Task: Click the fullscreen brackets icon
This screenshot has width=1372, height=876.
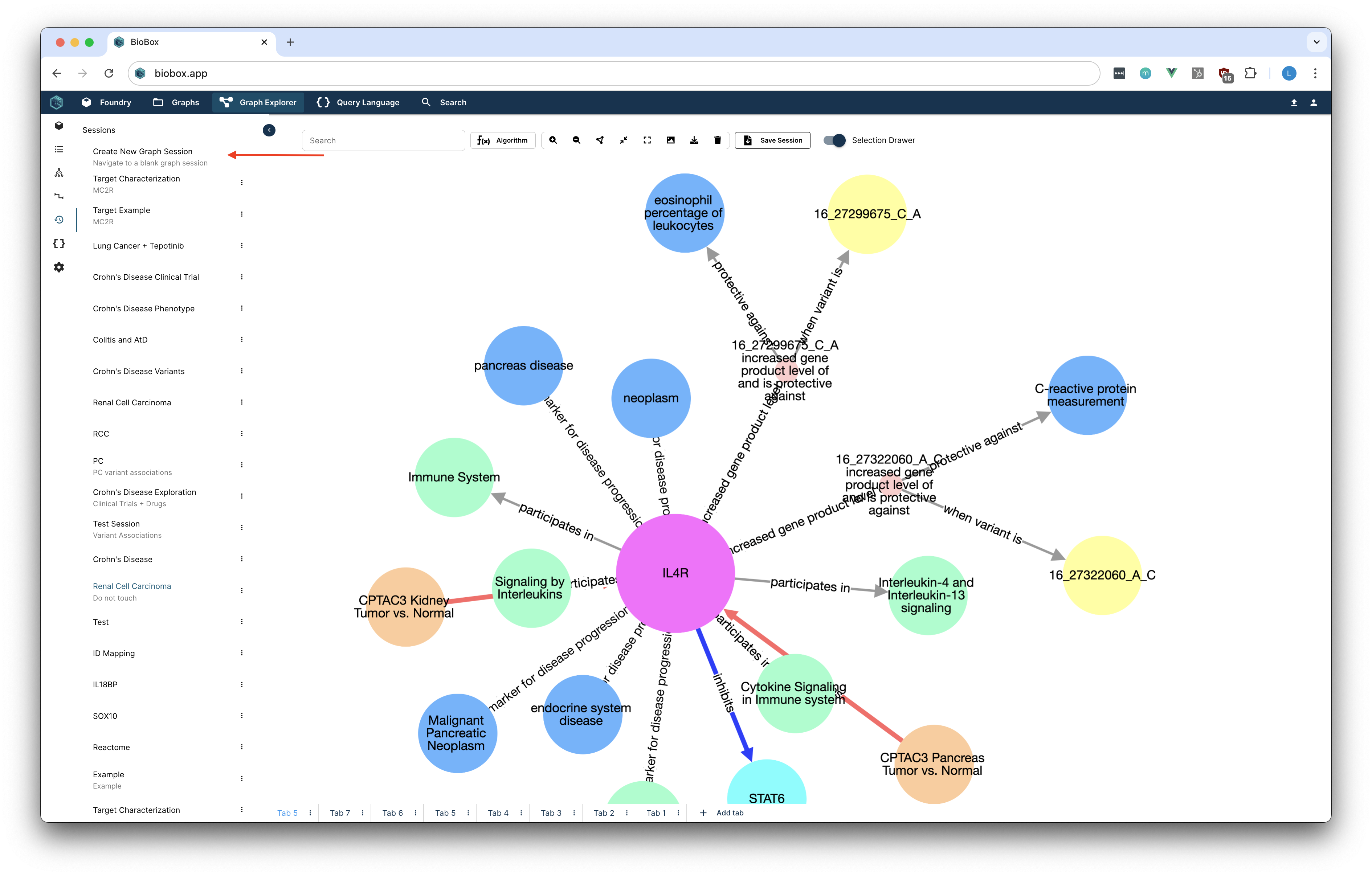Action: pyautogui.click(x=647, y=140)
